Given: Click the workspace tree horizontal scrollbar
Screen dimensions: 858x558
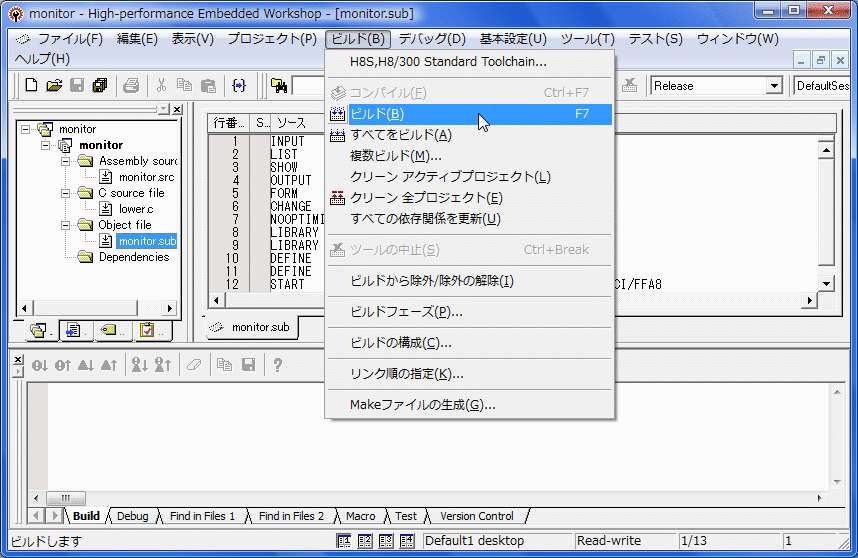Looking at the screenshot, I should pyautogui.click(x=97, y=308).
